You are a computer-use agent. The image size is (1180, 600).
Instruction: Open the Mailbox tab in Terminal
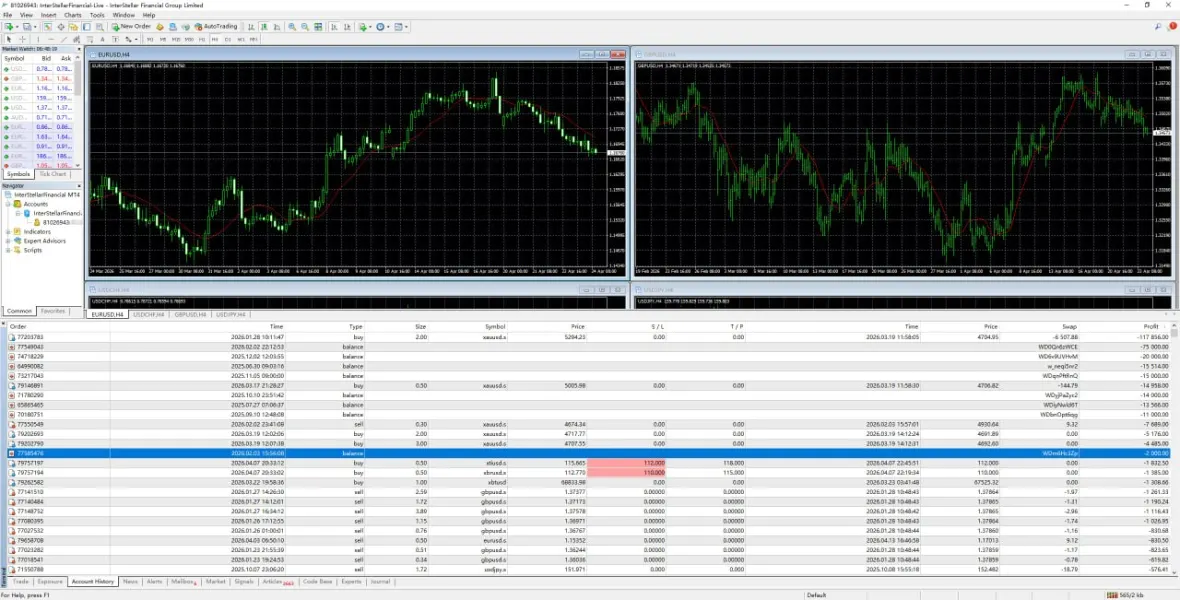(x=184, y=581)
